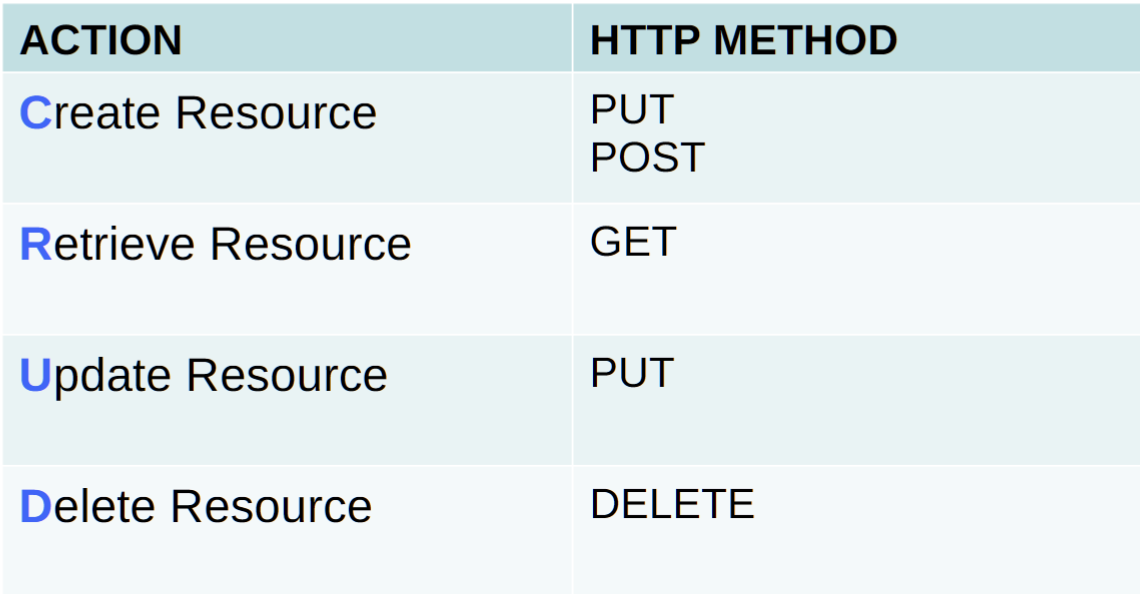1140x594 pixels.
Task: Click PUT in the Update Resource row
Action: pyautogui.click(x=632, y=373)
